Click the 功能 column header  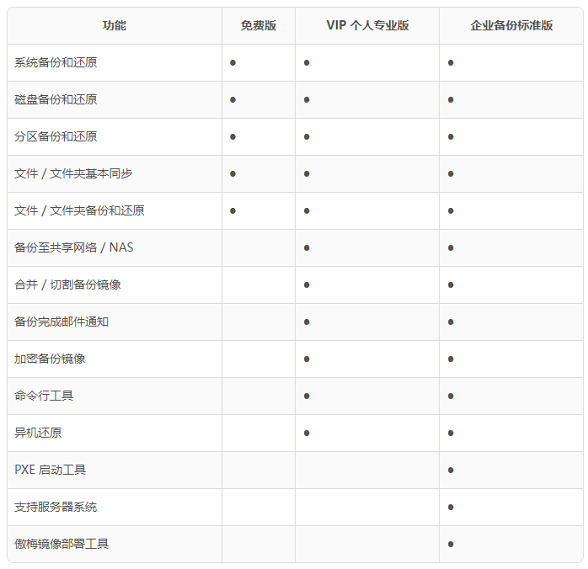click(x=114, y=26)
